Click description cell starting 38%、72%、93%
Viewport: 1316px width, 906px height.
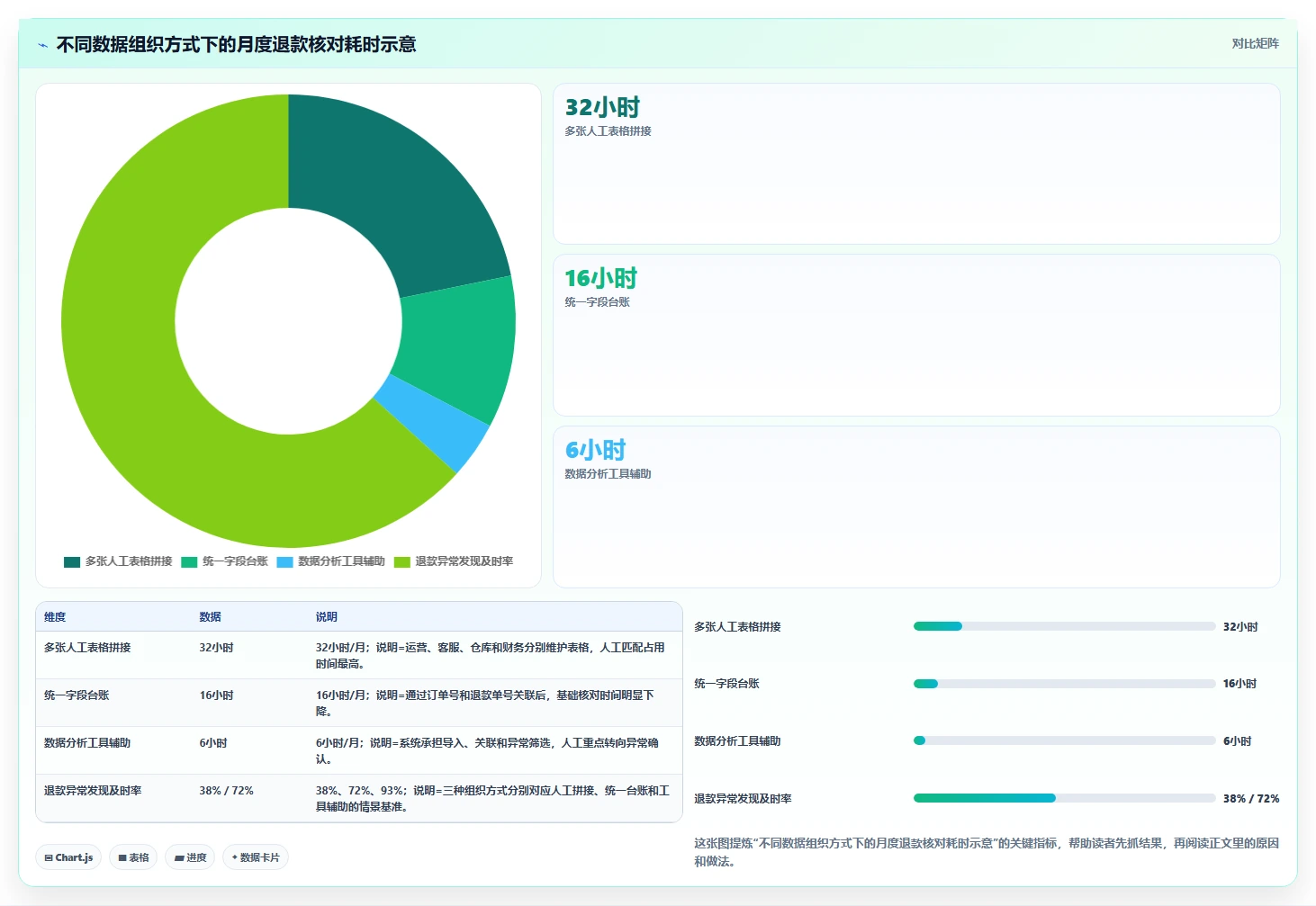tap(492, 798)
